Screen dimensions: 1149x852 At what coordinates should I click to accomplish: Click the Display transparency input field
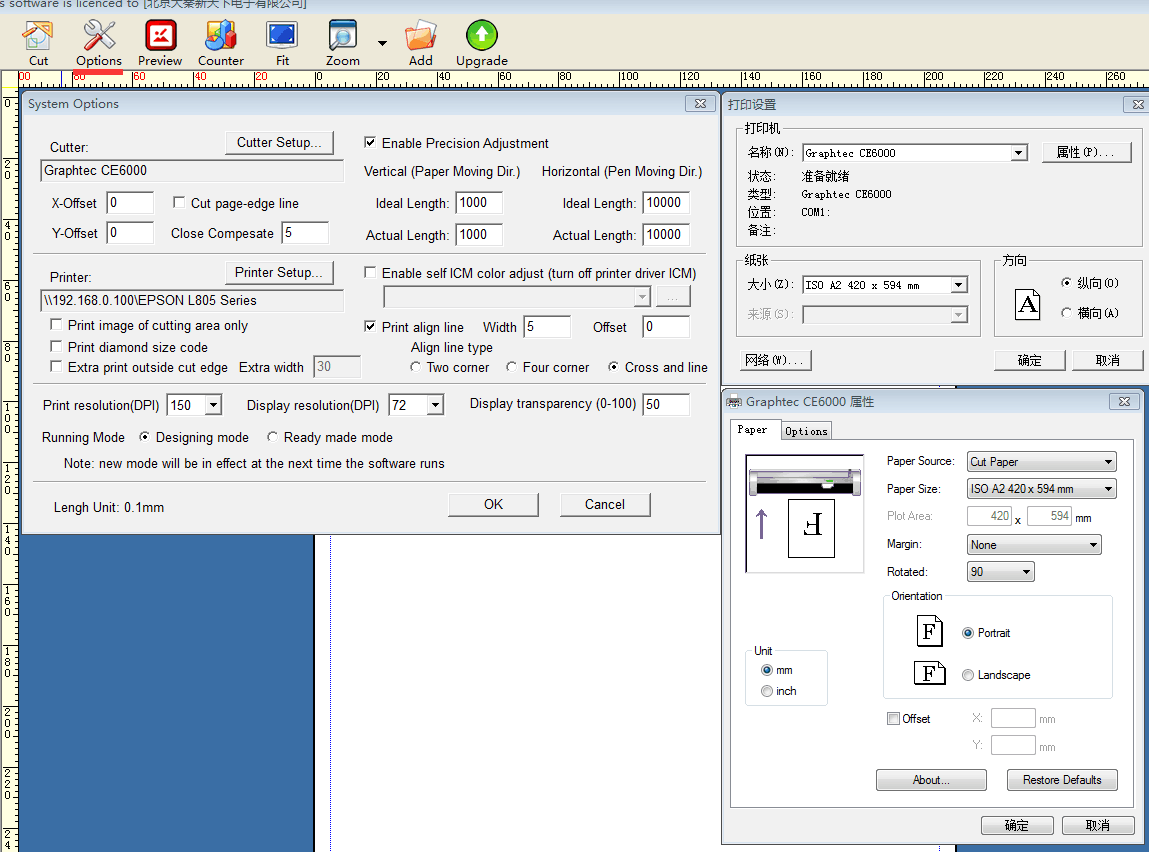tap(665, 404)
